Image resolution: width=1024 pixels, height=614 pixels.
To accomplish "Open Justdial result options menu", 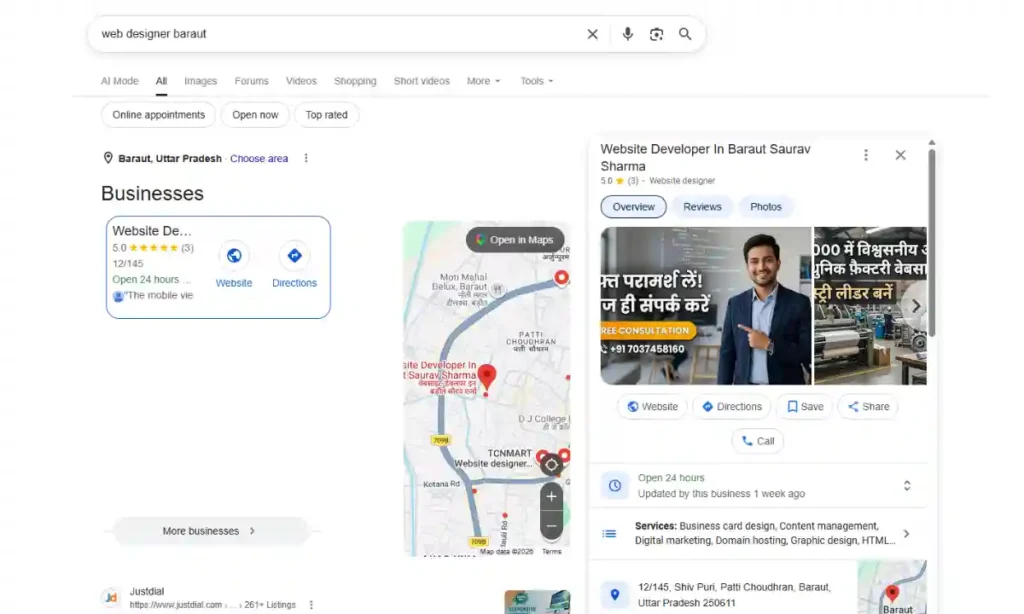I will pyautogui.click(x=311, y=605).
